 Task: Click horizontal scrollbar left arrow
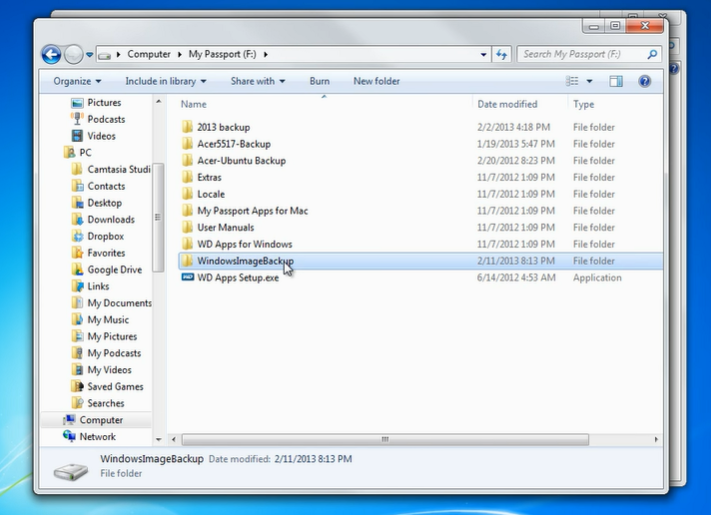click(174, 439)
